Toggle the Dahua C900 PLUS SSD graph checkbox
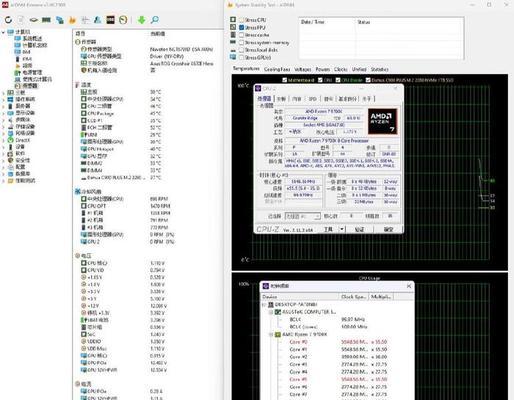The image size is (514, 400). (x=368, y=80)
